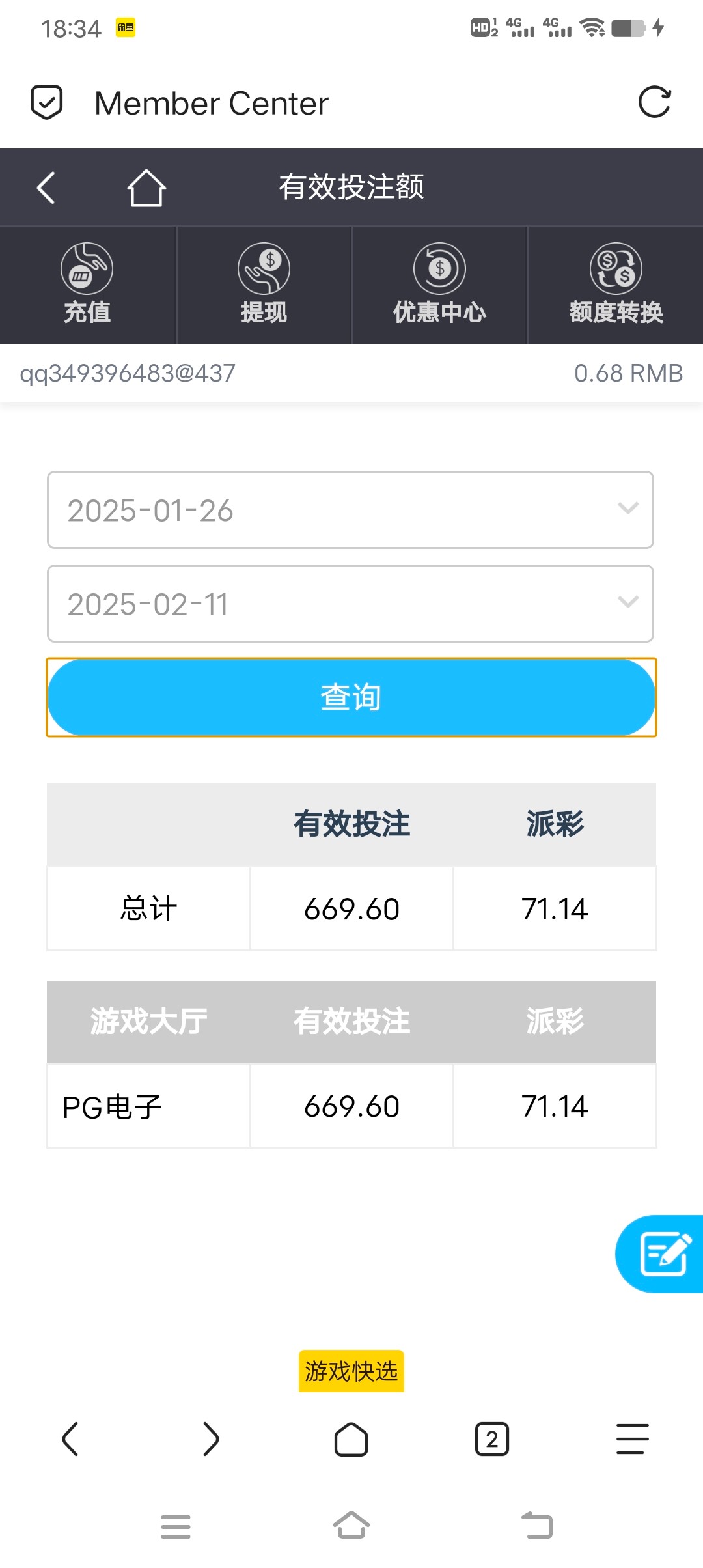The width and height of the screenshot is (703, 1568).
Task: Tap the floating feedback edit button
Action: 663,1253
